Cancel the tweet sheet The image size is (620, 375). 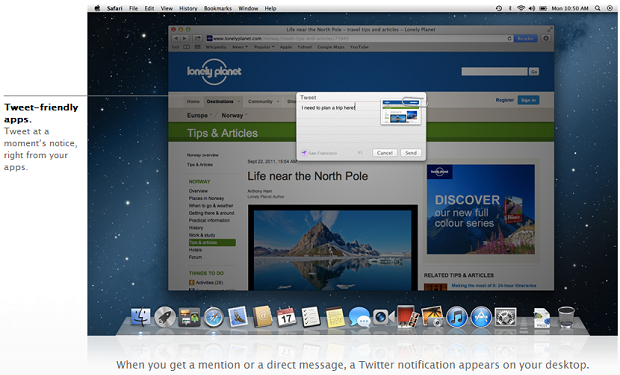(x=385, y=153)
